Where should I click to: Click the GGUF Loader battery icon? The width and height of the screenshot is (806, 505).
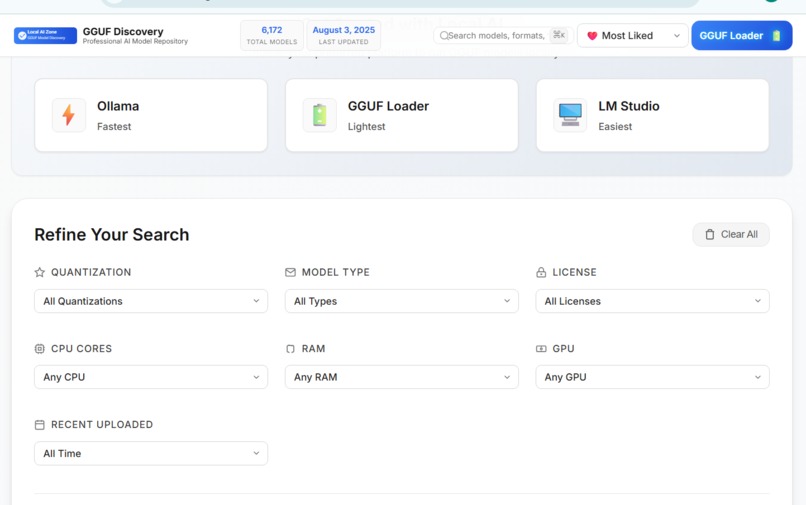pyautogui.click(x=319, y=115)
